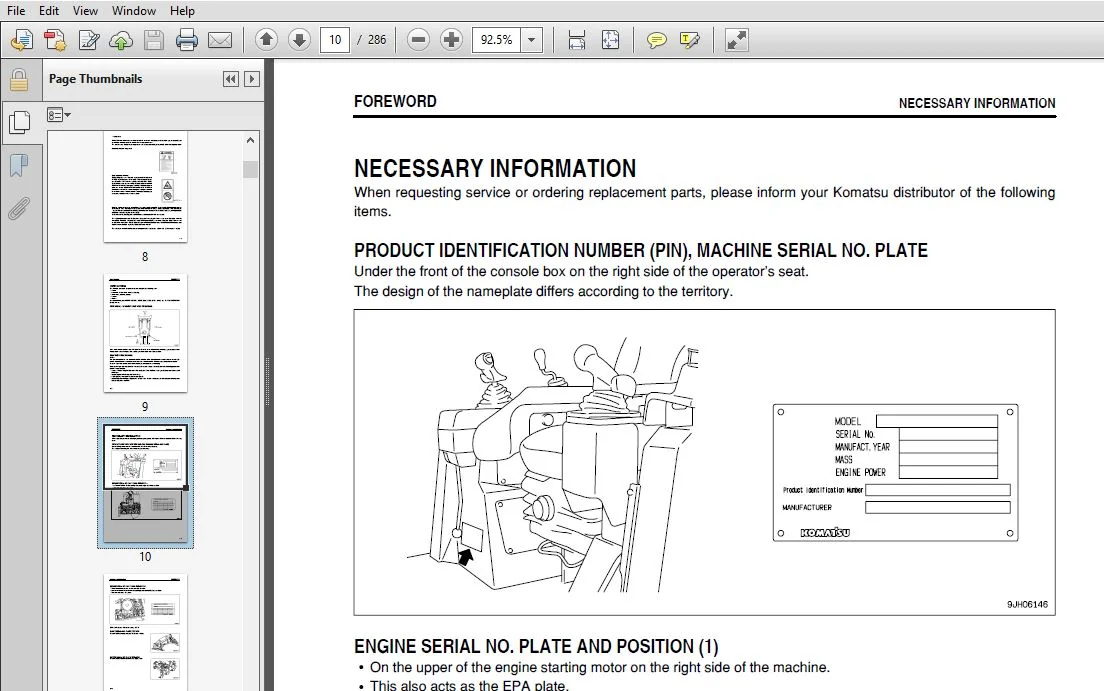Select page 9 thumbnail

[145, 333]
